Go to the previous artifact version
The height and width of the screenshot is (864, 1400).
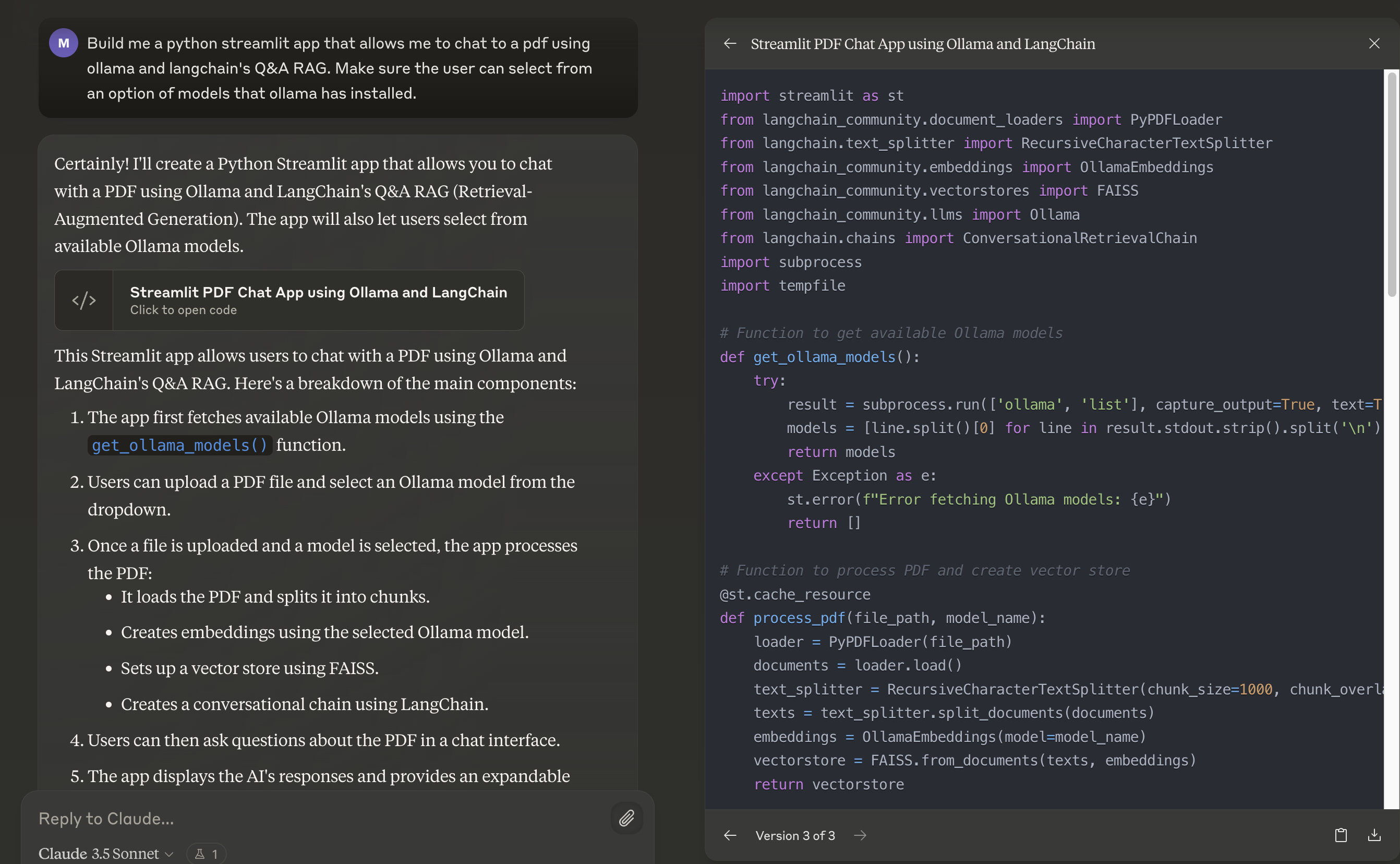[x=729, y=835]
